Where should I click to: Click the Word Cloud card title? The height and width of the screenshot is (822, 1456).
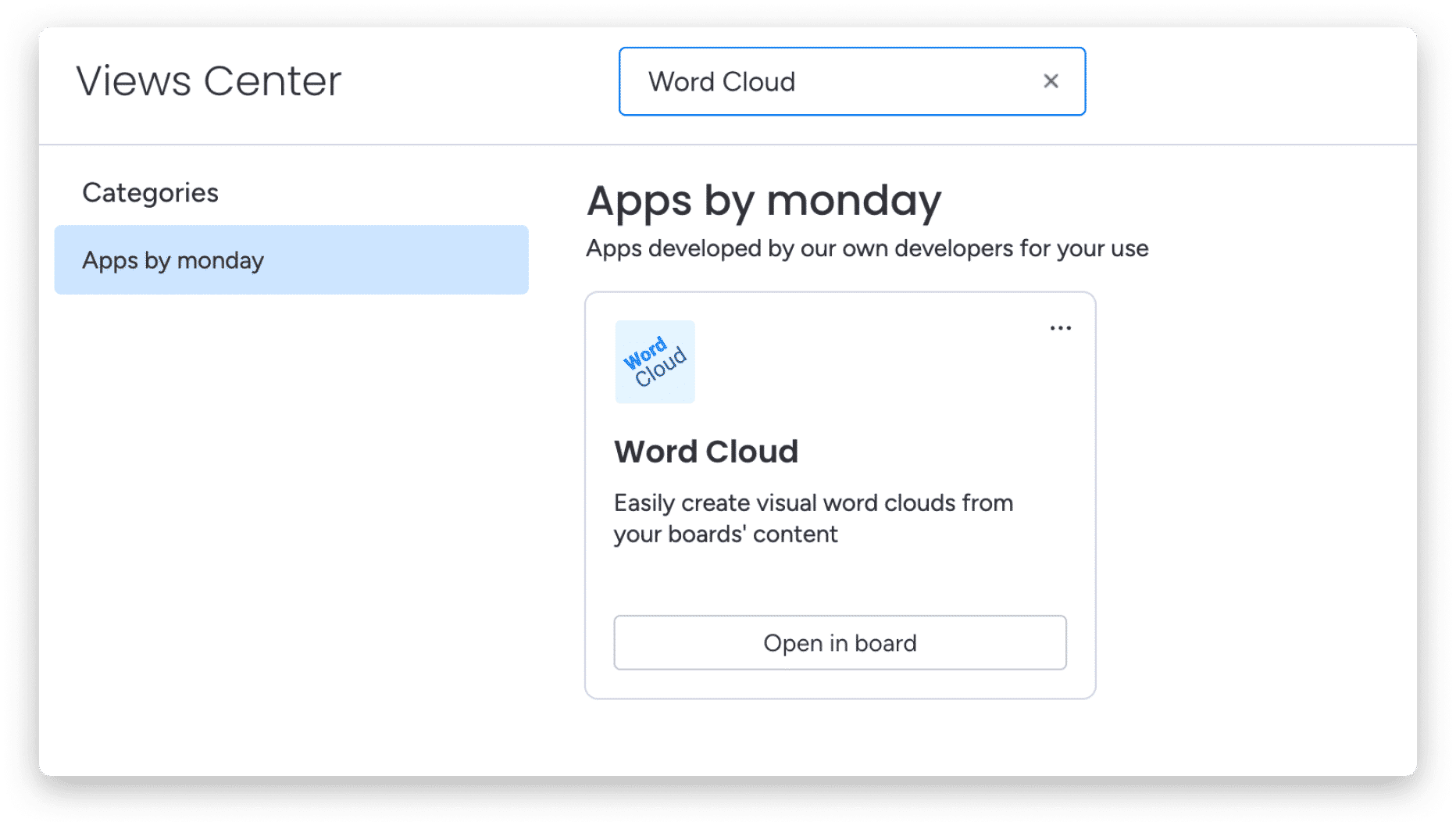(x=706, y=452)
